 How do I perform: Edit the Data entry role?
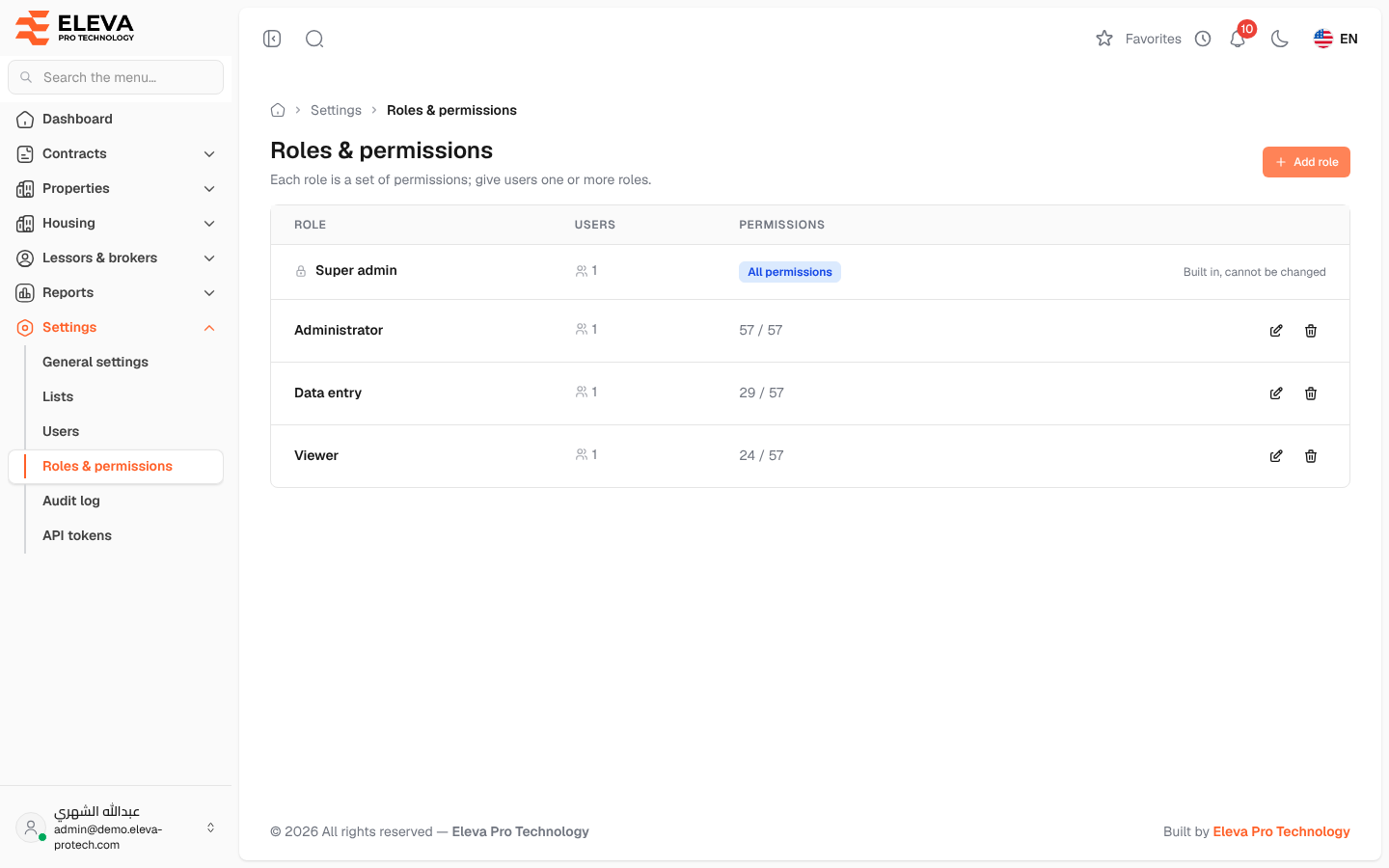tap(1276, 393)
